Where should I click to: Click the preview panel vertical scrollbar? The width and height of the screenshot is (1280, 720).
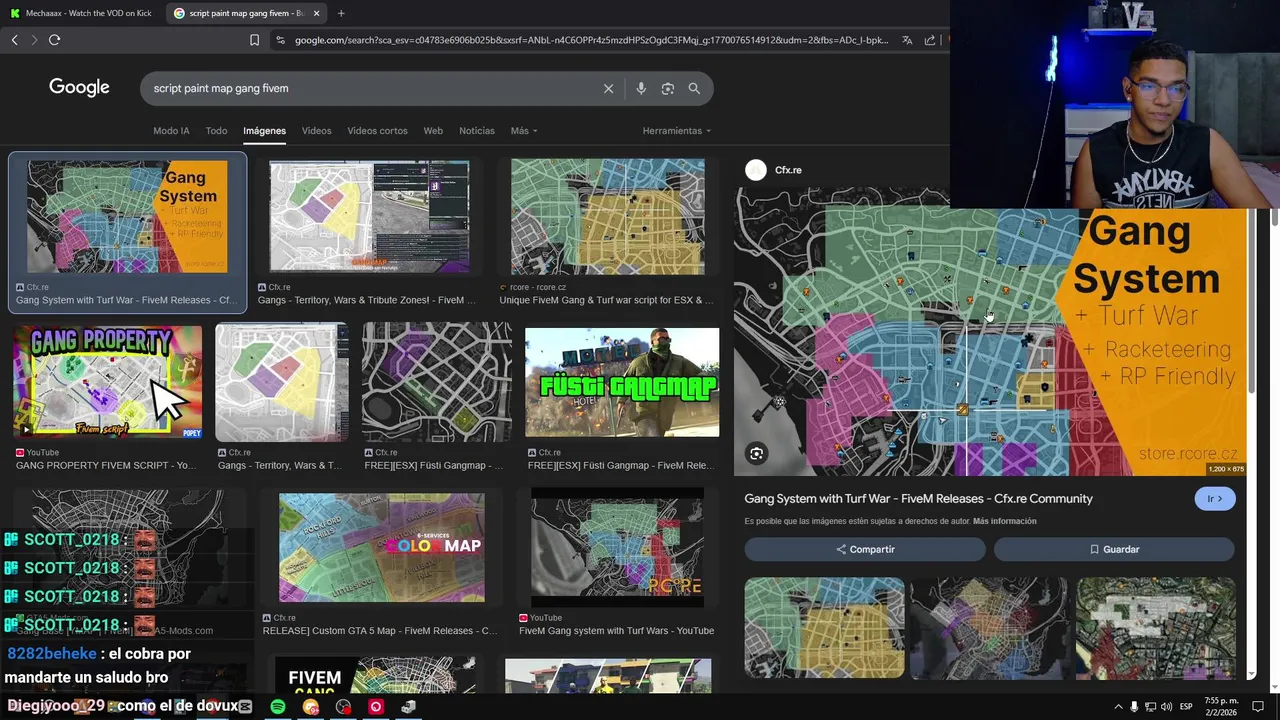click(x=1249, y=300)
